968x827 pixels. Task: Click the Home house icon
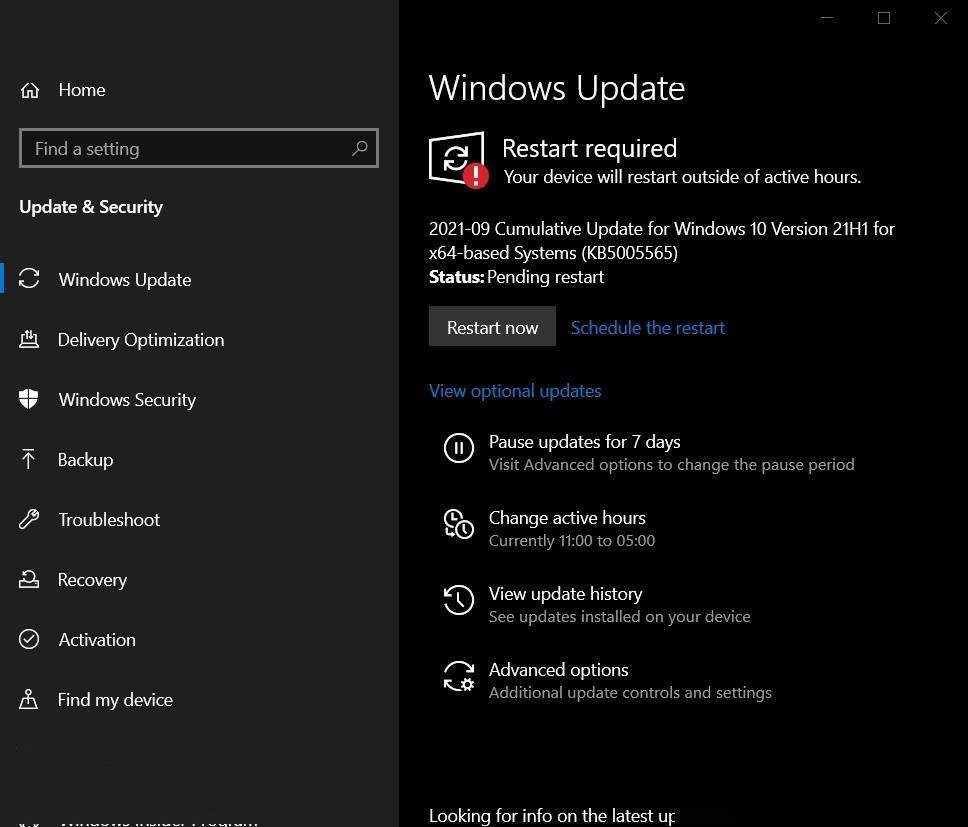click(30, 90)
